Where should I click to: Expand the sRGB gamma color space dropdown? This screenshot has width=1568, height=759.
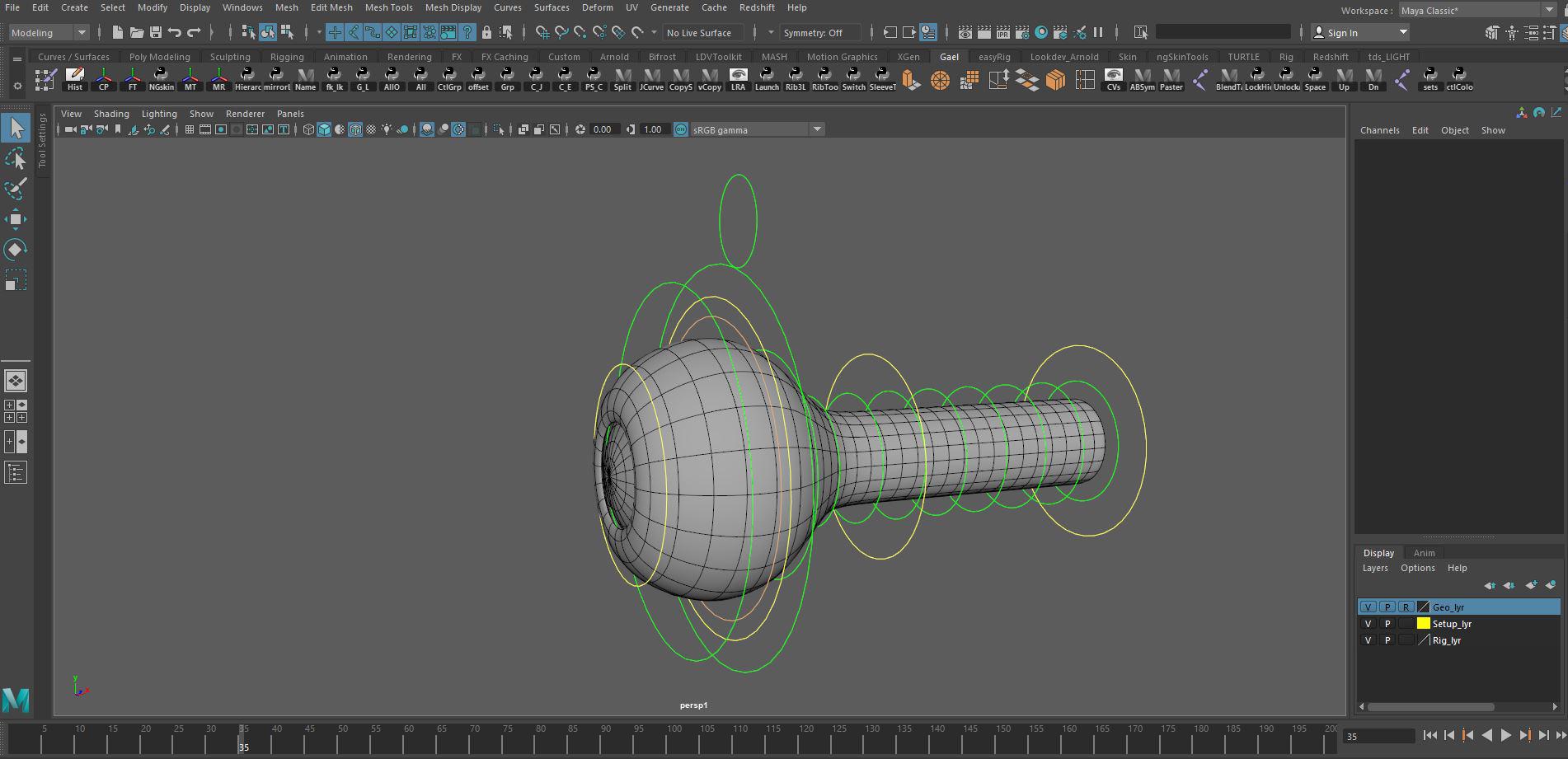point(816,129)
